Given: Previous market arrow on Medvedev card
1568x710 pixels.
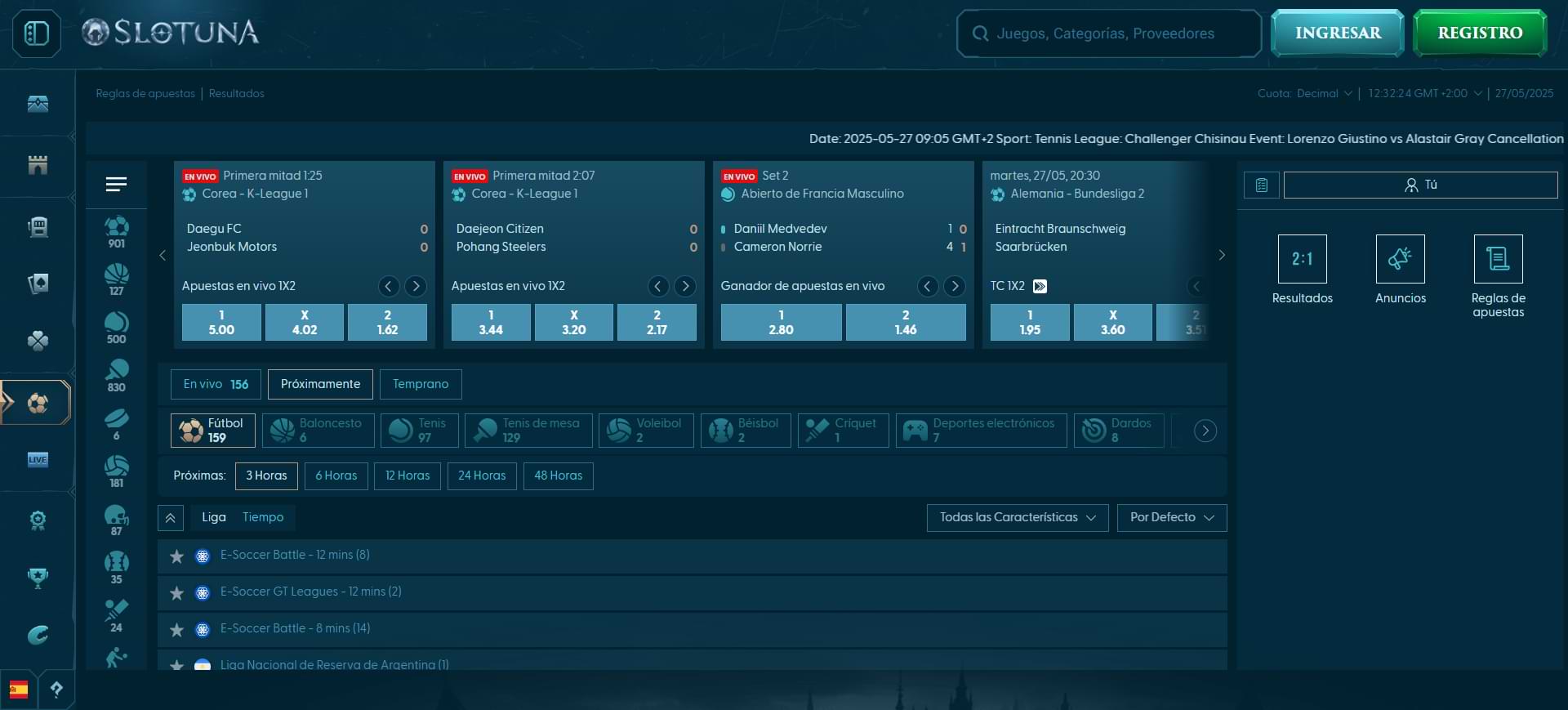Looking at the screenshot, I should (928, 286).
